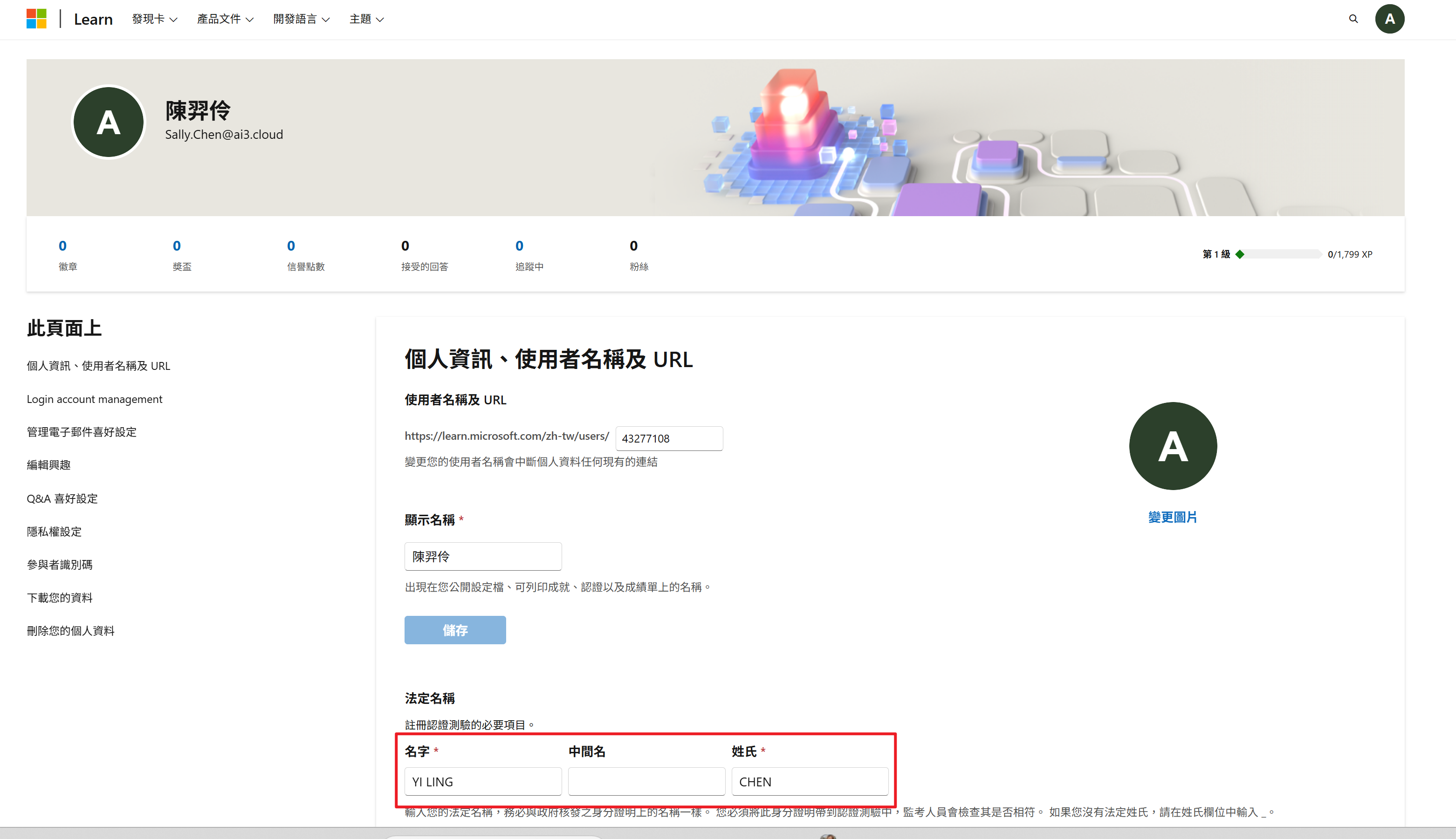View the 追蹤中 count
Screen dimensions: 1456x839
[x=519, y=246]
